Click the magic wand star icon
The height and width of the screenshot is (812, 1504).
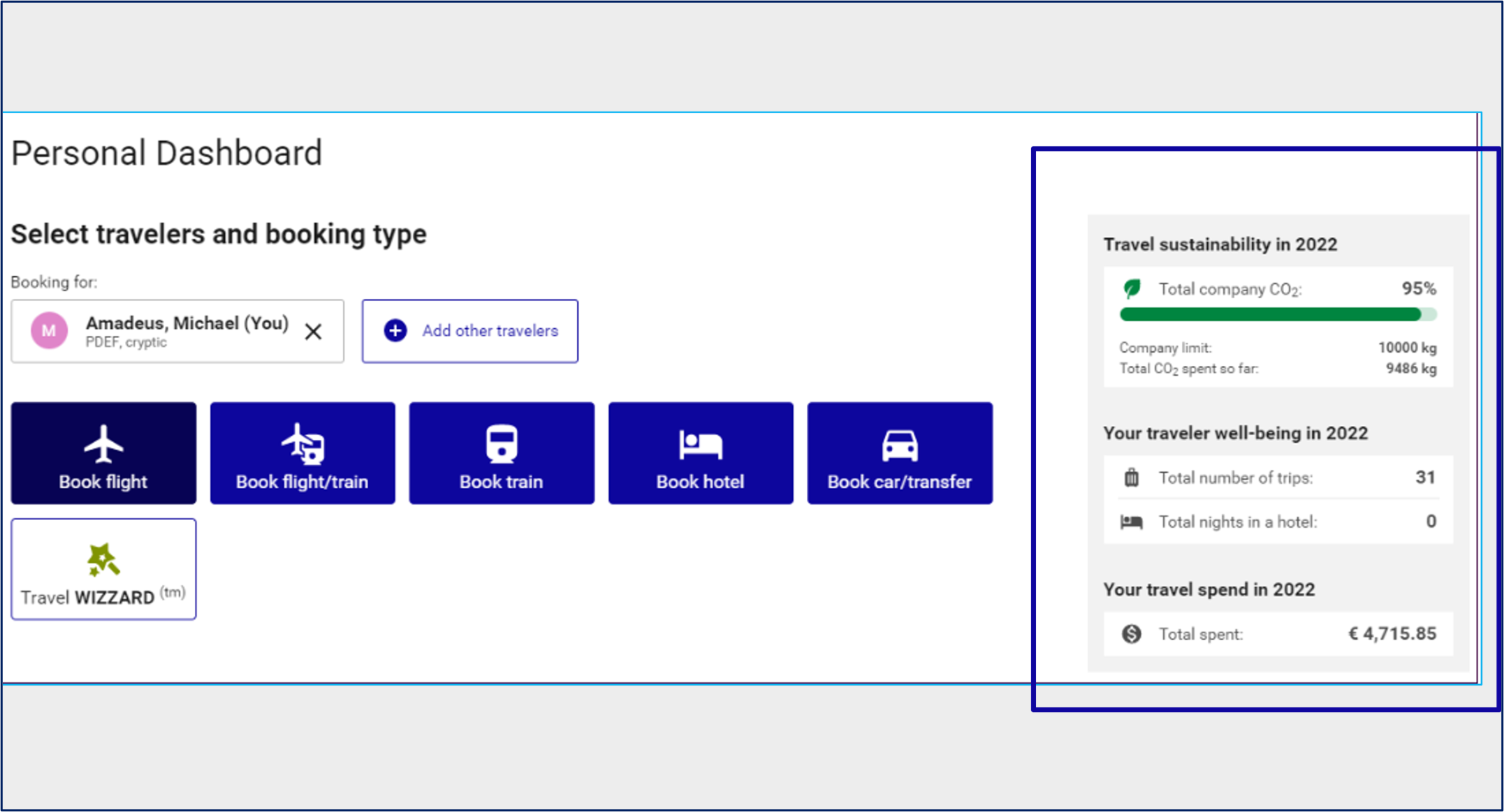(x=103, y=560)
